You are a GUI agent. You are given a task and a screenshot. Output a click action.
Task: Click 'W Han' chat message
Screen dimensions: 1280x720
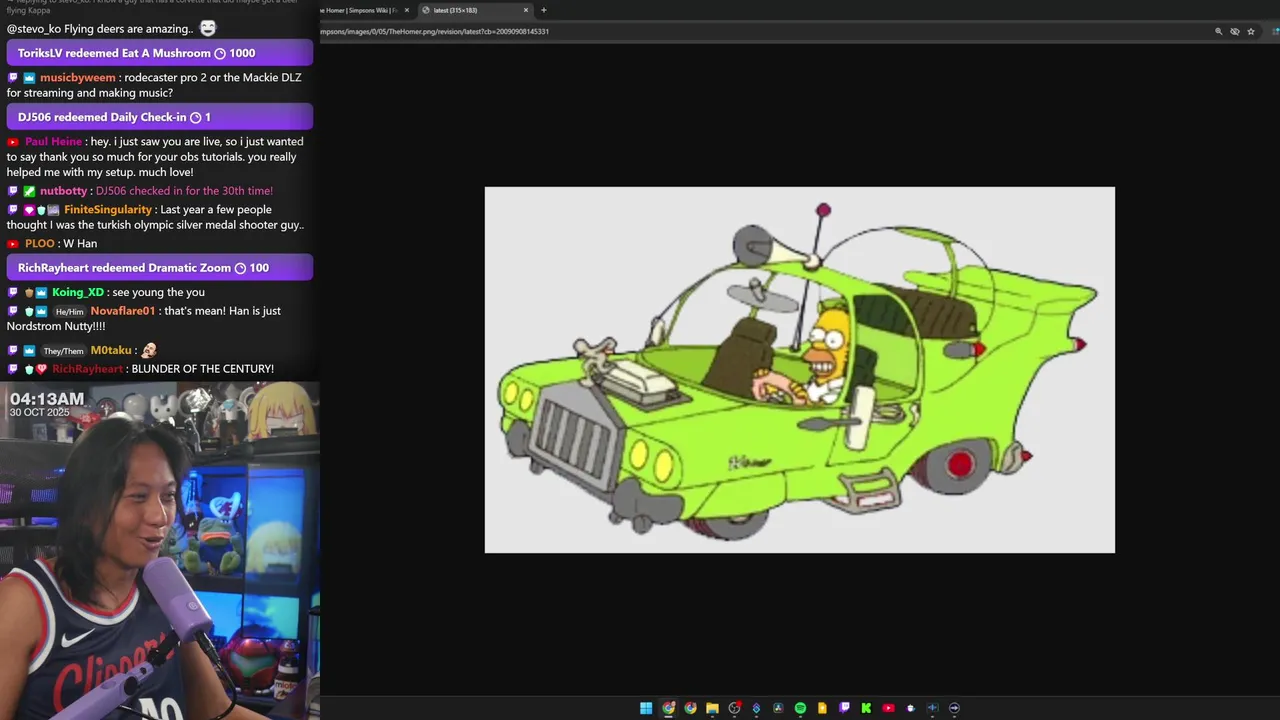click(80, 243)
